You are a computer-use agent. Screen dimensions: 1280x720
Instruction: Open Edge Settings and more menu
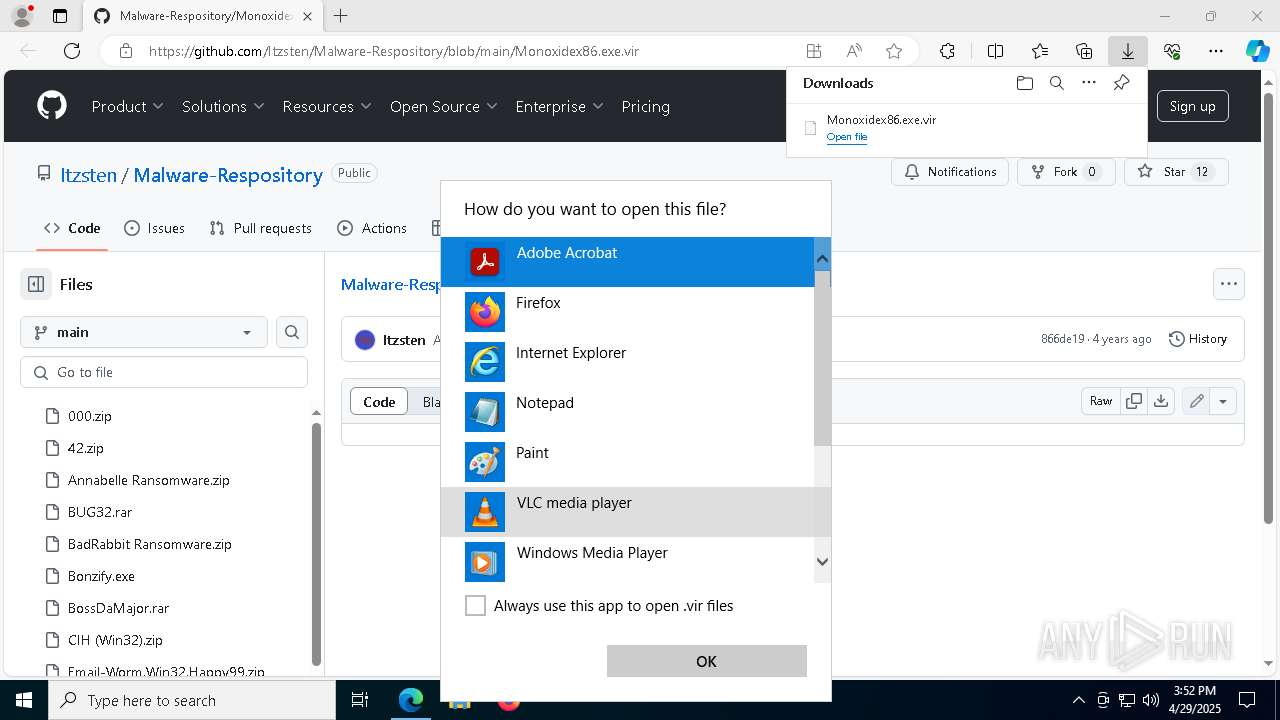pyautogui.click(x=1216, y=51)
